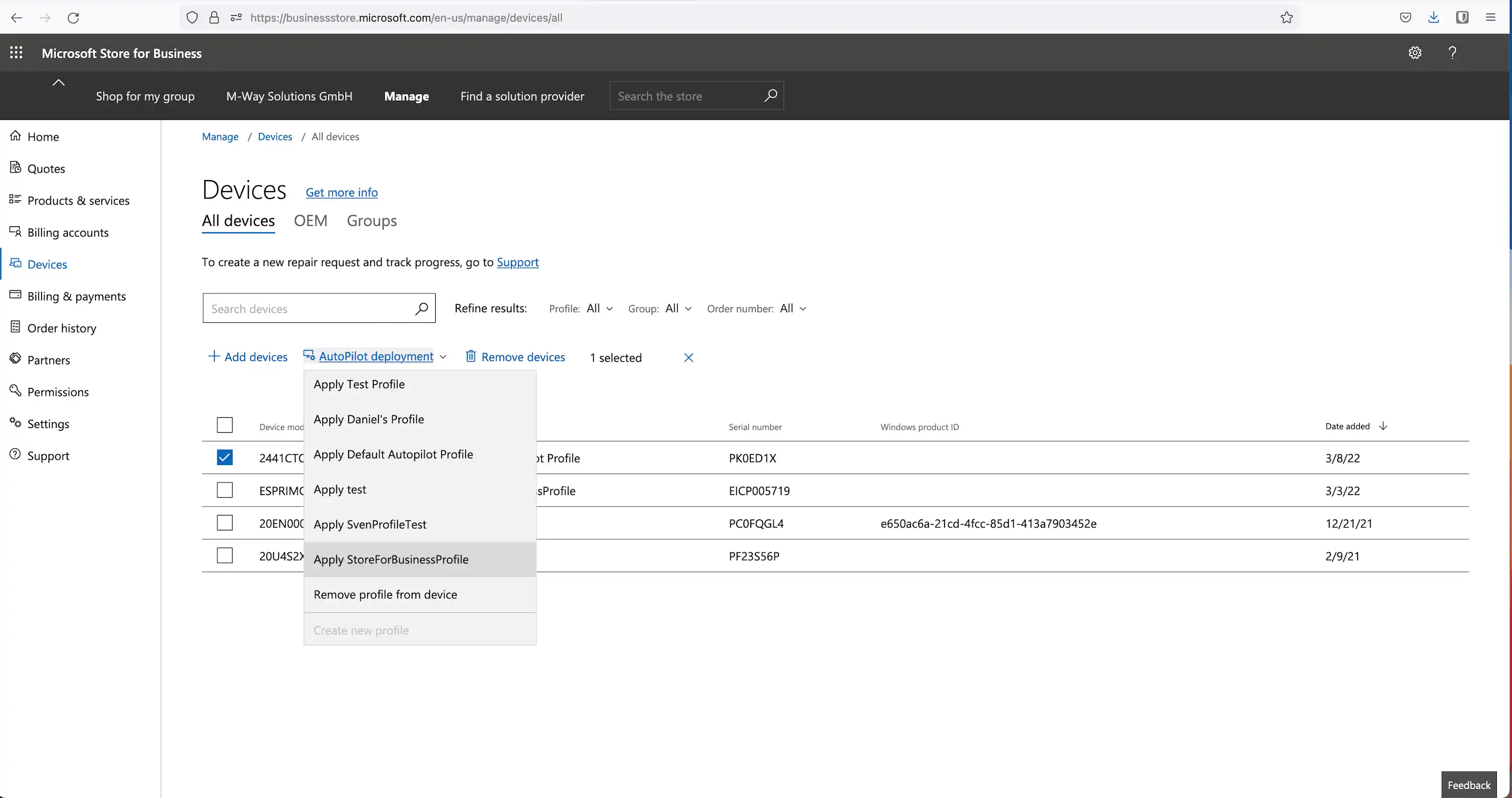Bookmark this page with star icon

click(1287, 18)
